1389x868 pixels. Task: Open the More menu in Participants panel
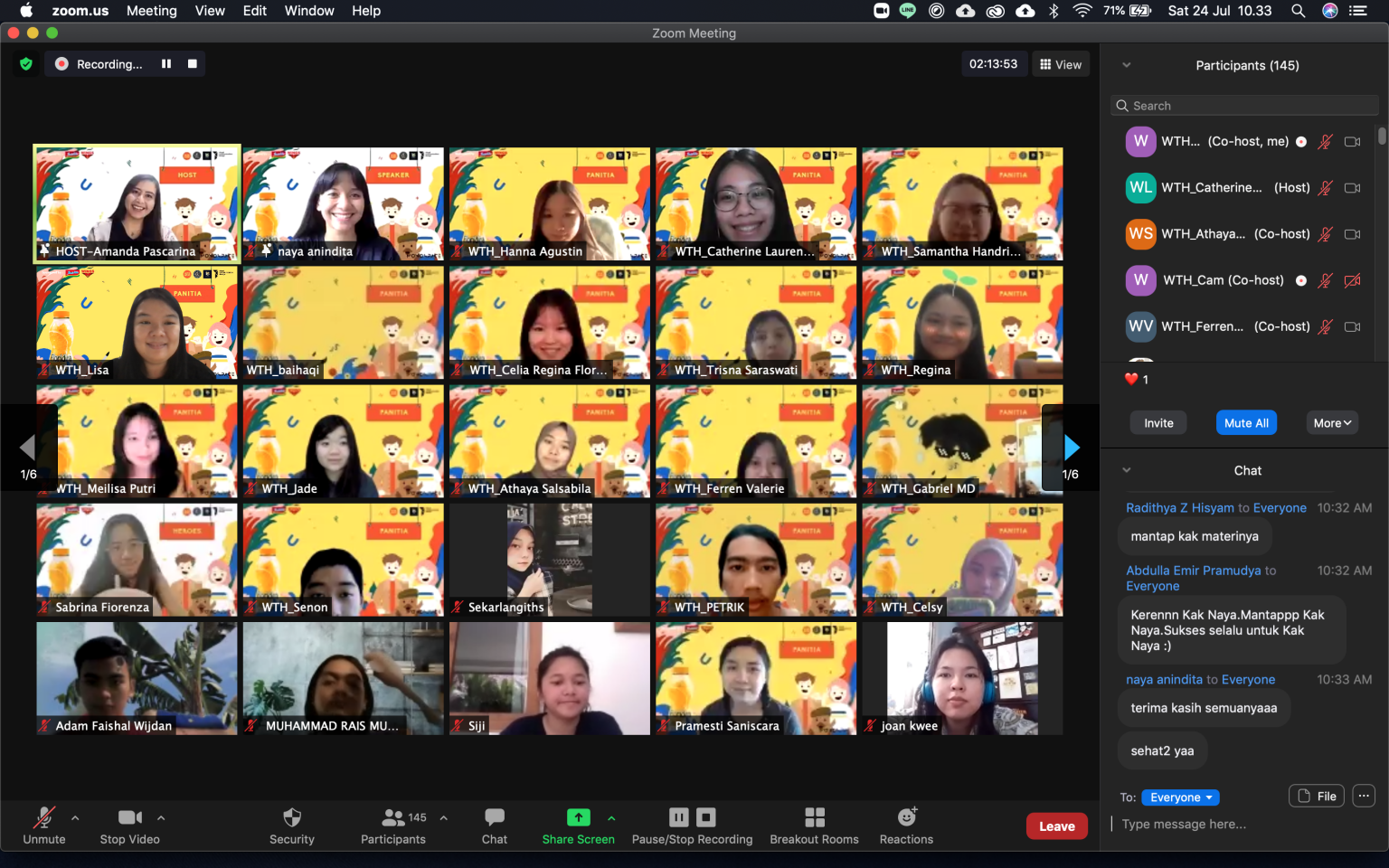click(1331, 422)
